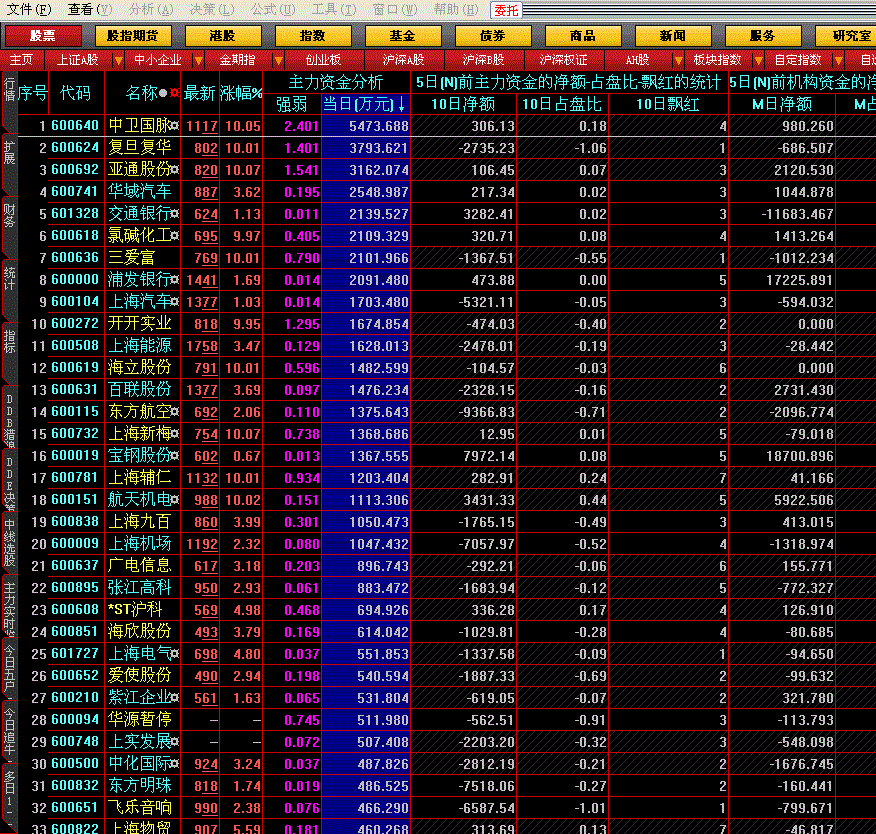Image resolution: width=876 pixels, height=834 pixels.
Task: Click sort arrow in 当日(万元) column header
Action: pyautogui.click(x=401, y=104)
